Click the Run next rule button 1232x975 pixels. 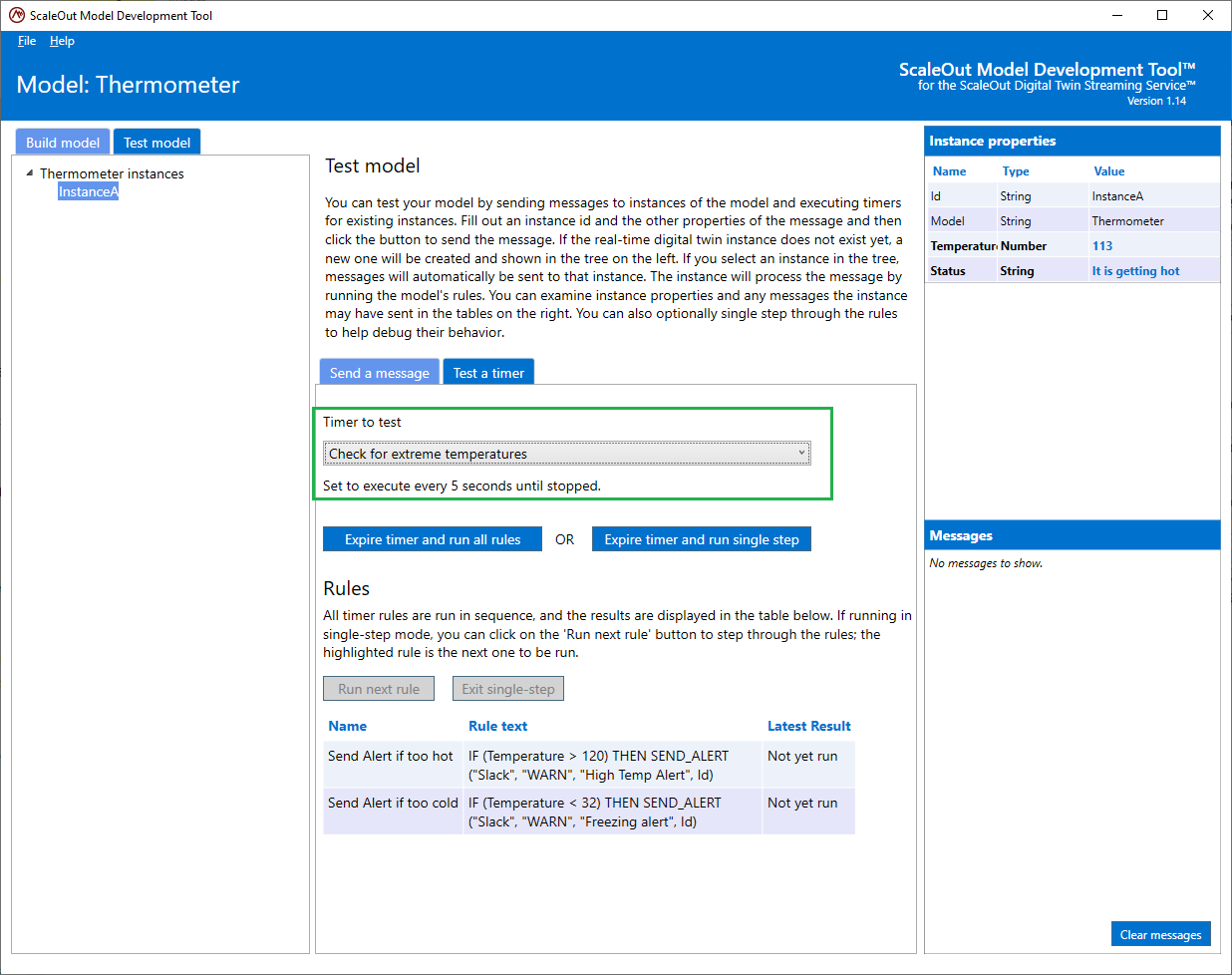379,689
